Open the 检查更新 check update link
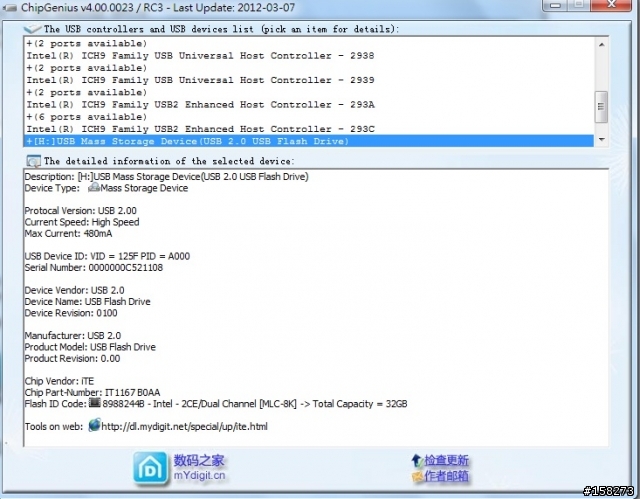640x499 pixels. [446, 460]
